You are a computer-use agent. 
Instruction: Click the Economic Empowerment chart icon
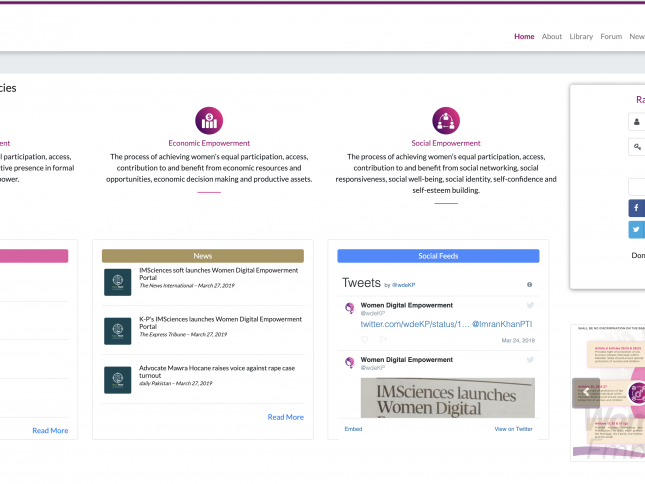(x=209, y=121)
